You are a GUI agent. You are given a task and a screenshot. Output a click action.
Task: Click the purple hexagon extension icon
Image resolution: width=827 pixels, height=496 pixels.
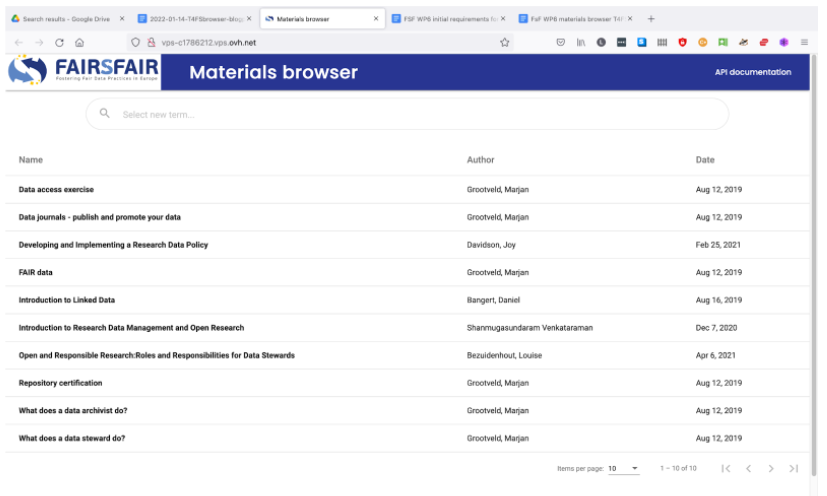(x=784, y=42)
